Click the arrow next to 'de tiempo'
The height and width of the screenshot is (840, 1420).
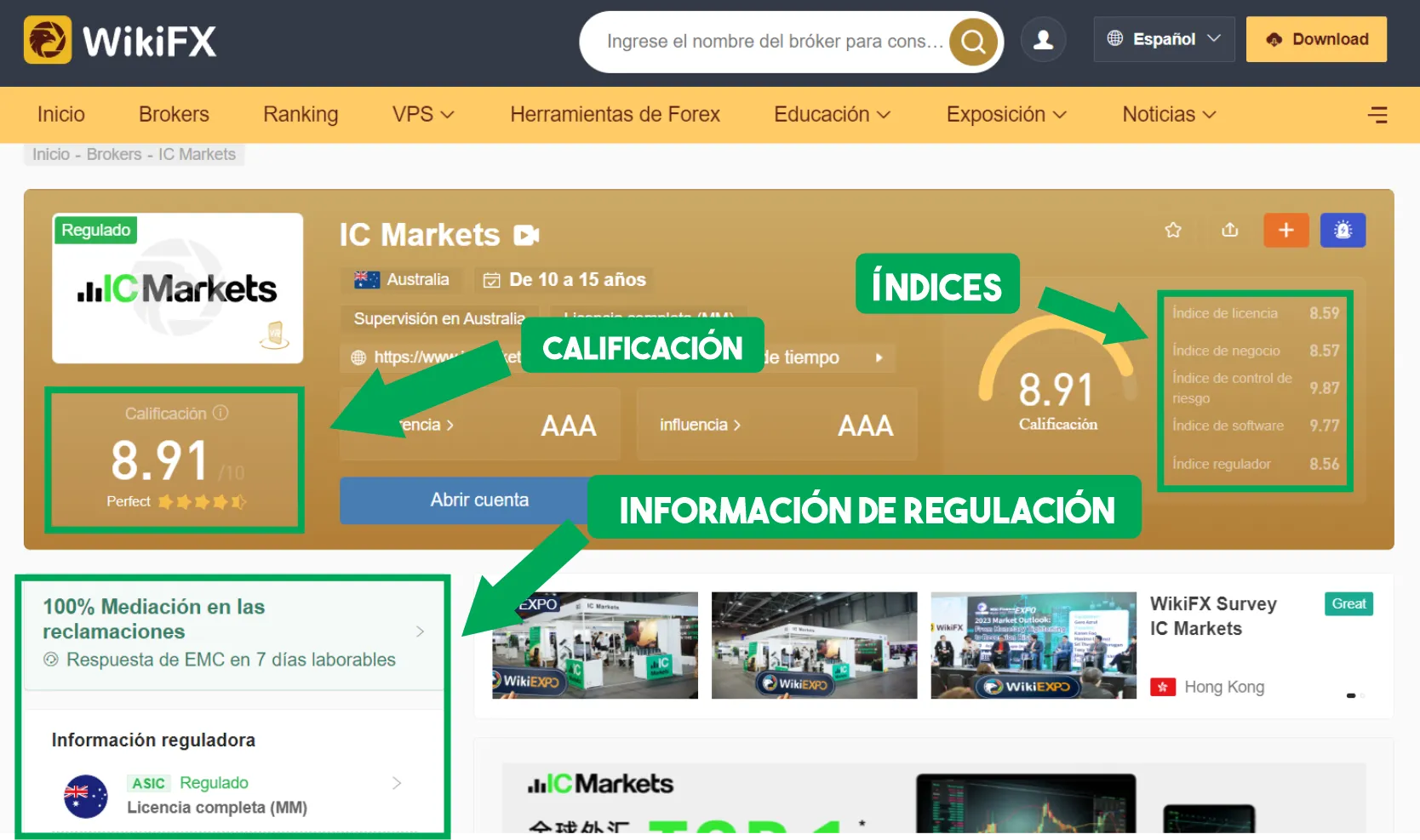pos(879,357)
